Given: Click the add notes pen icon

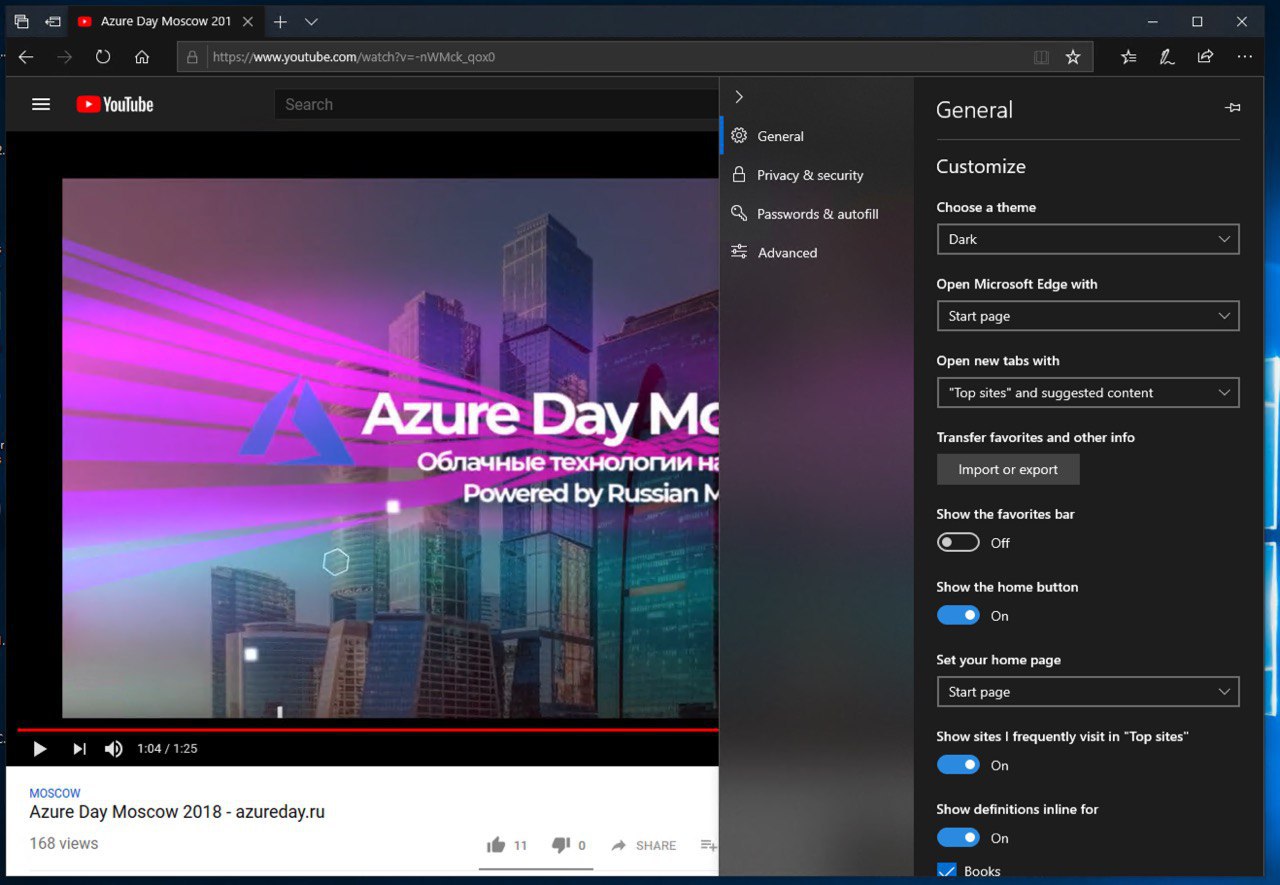Looking at the screenshot, I should click(x=1167, y=57).
